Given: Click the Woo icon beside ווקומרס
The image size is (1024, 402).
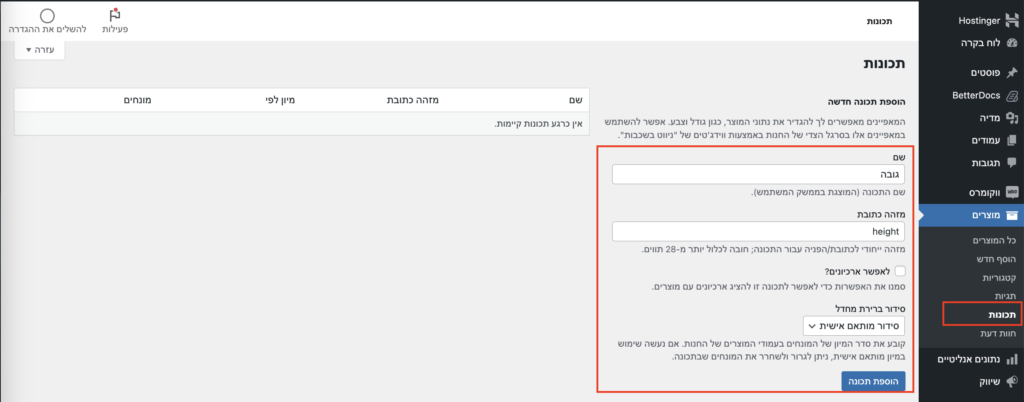Looking at the screenshot, I should 1012,193.
